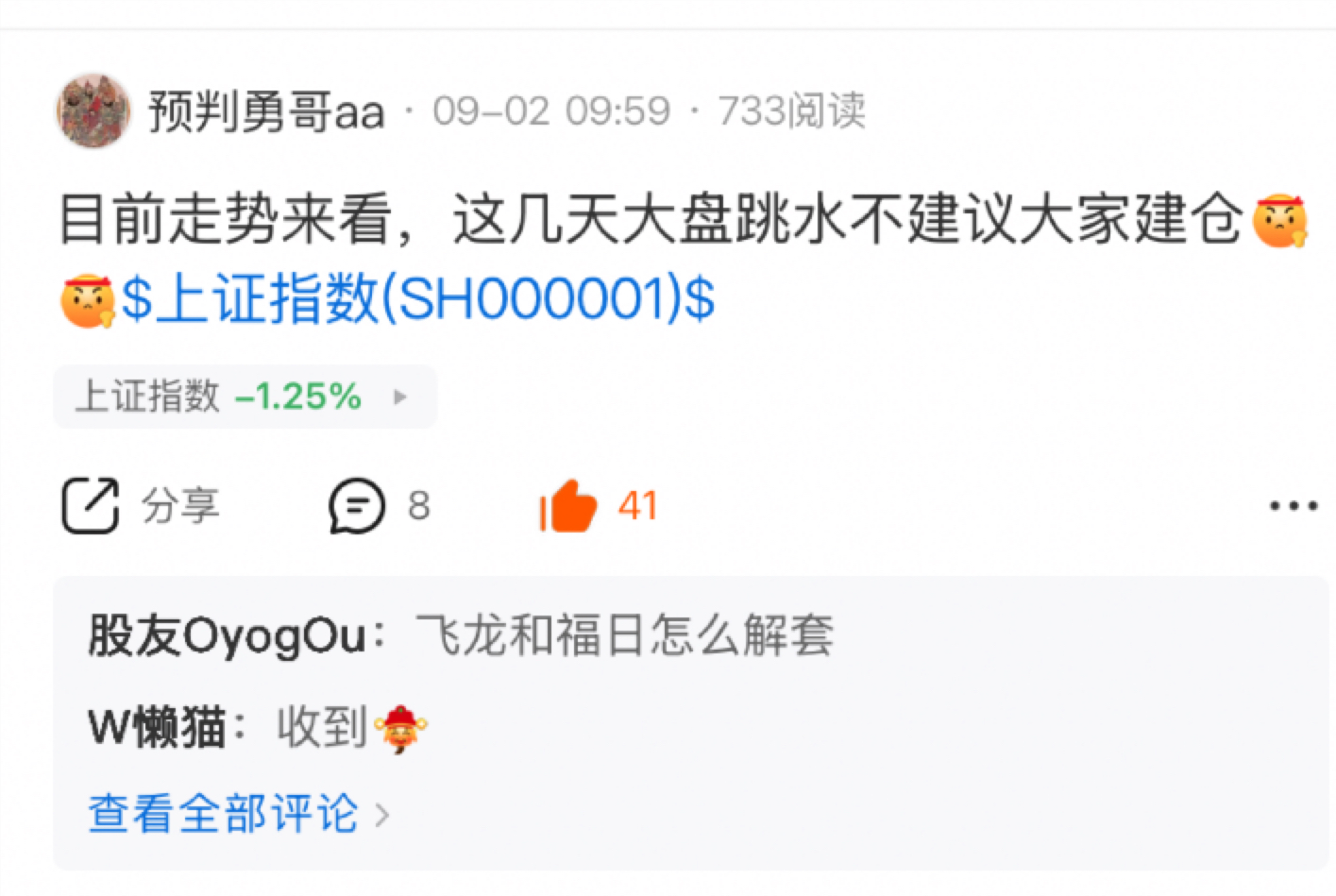Tap the like count 41
Viewport: 1336px width, 896px height.
tap(637, 506)
